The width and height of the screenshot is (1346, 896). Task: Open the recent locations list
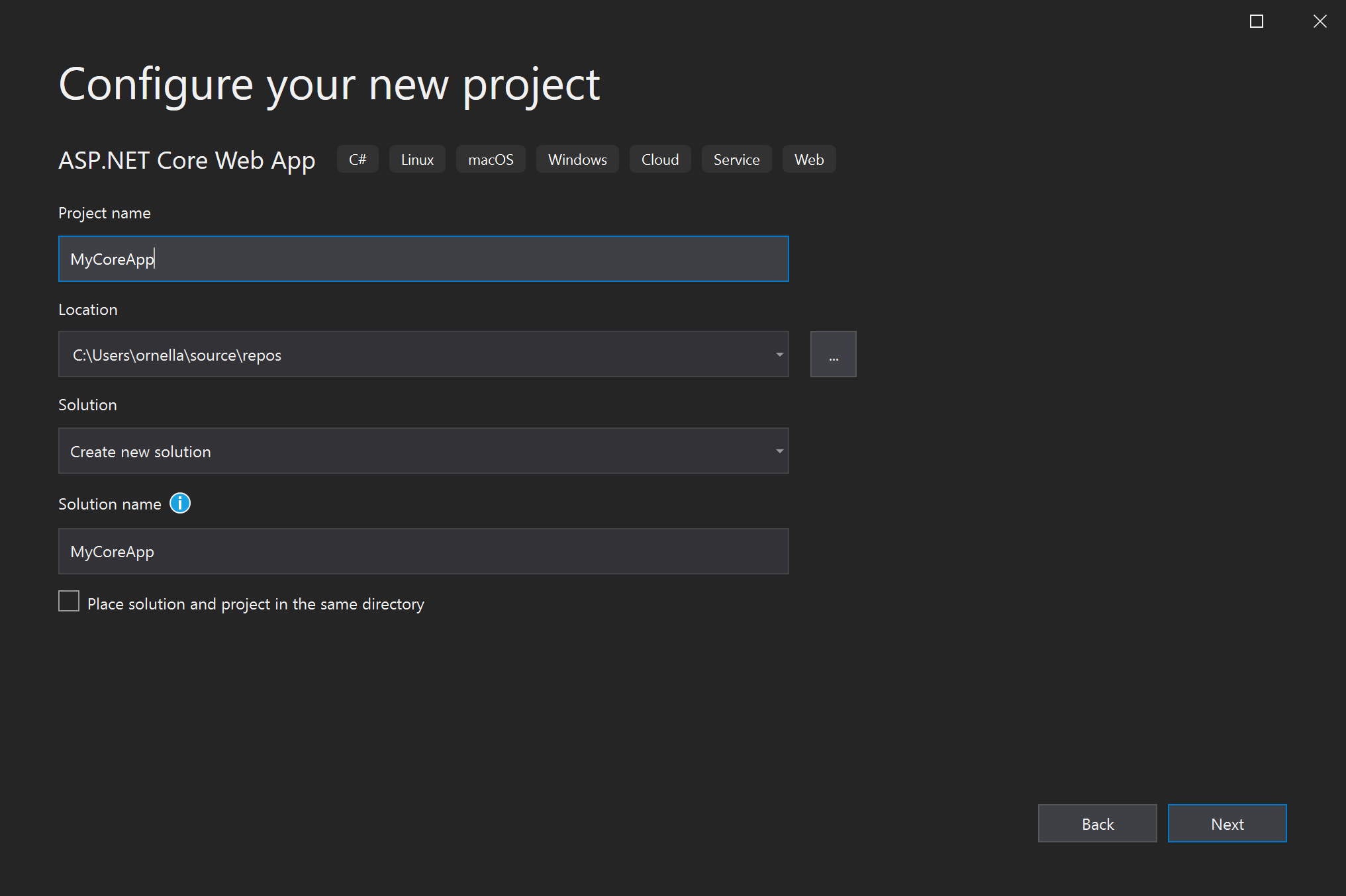click(779, 354)
